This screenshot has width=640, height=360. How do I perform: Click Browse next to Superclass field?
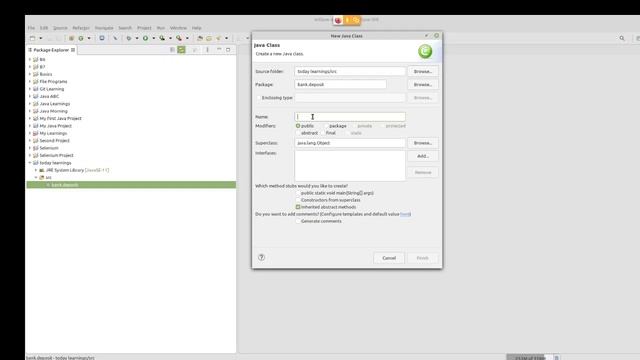tap(423, 143)
